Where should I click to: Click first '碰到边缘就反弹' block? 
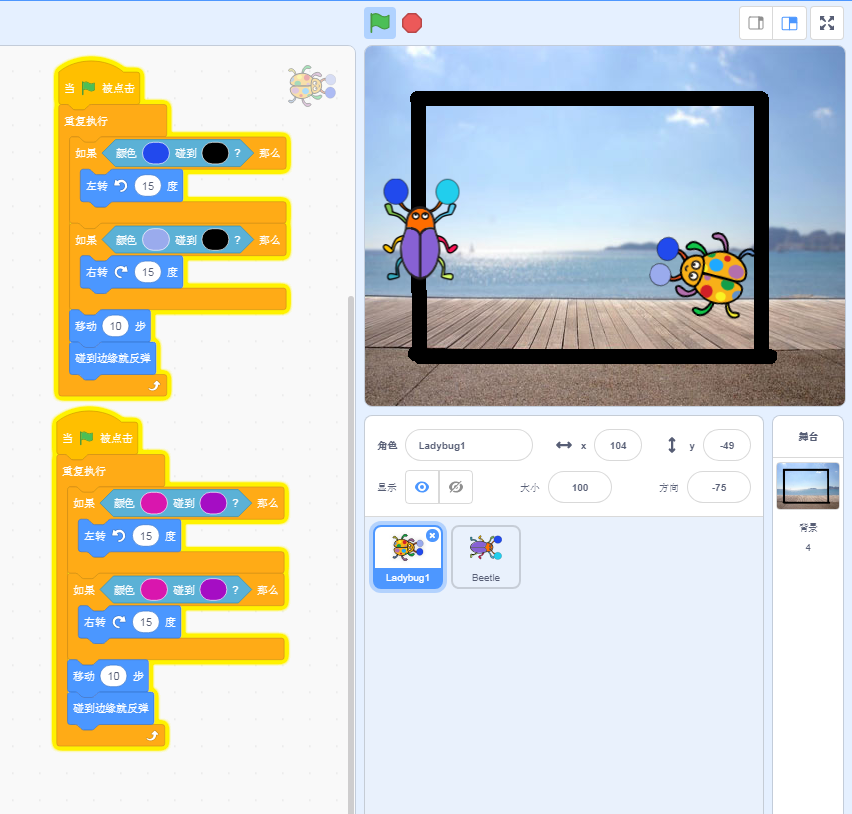click(112, 358)
